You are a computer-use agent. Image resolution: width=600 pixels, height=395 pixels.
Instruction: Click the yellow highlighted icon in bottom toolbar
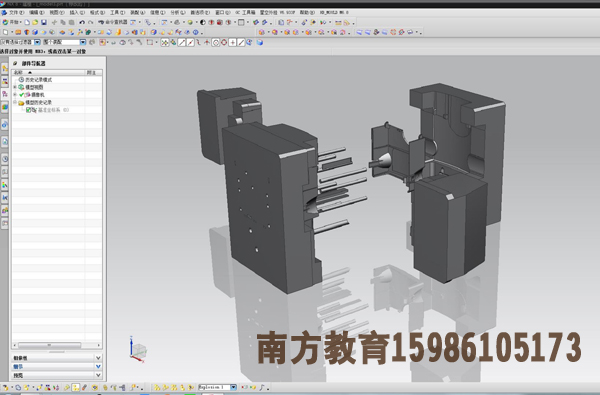[75, 387]
